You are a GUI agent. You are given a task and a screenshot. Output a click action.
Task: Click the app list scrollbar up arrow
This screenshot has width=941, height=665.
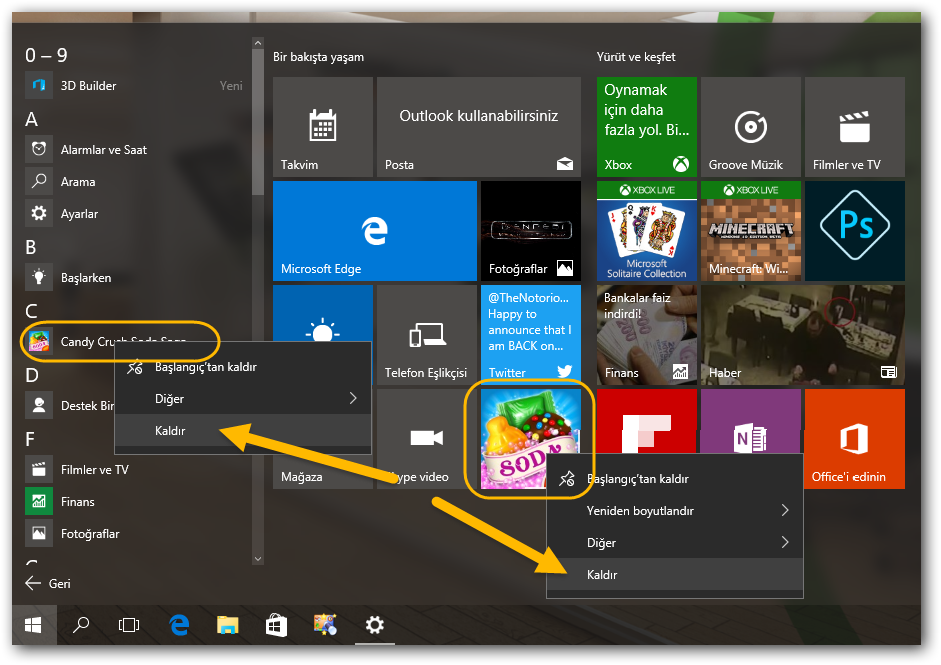258,43
